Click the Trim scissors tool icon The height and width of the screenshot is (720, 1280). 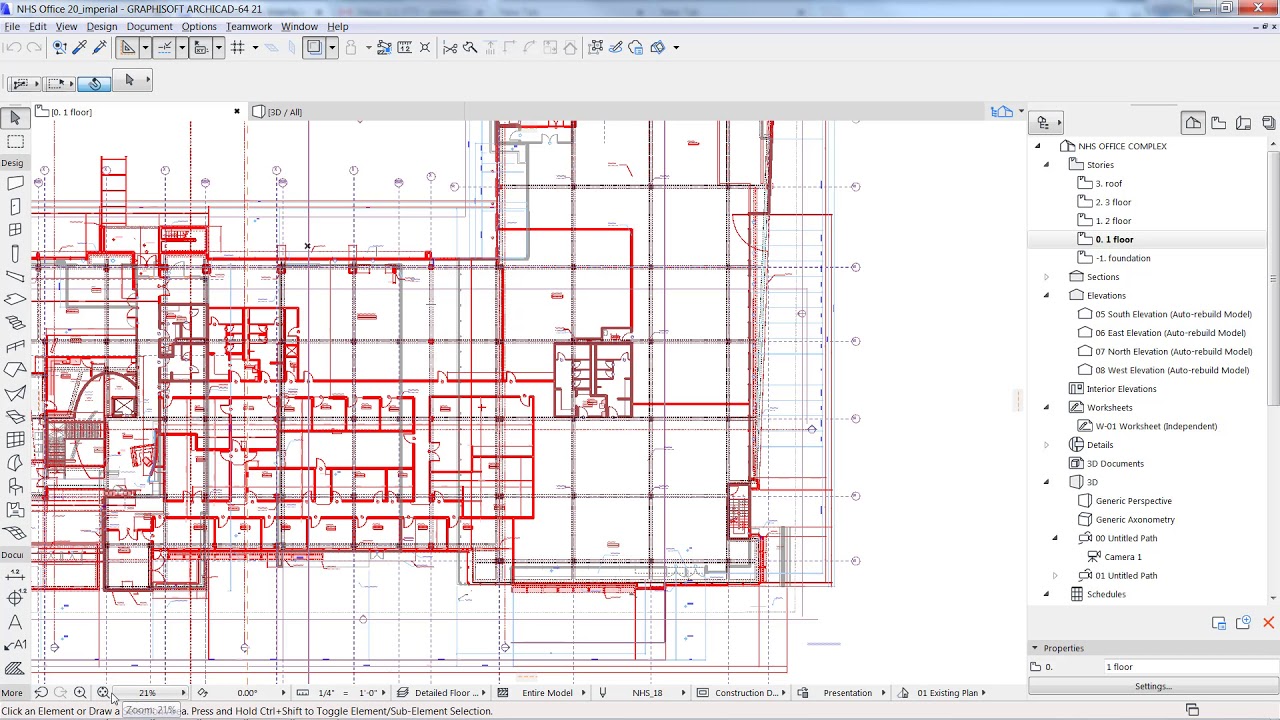[x=450, y=47]
